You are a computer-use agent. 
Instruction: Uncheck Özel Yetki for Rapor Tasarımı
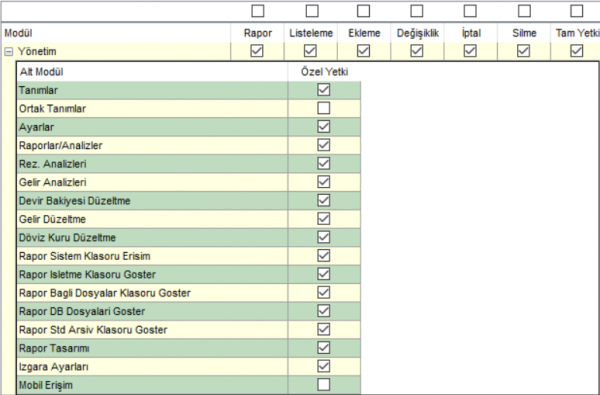click(x=324, y=348)
